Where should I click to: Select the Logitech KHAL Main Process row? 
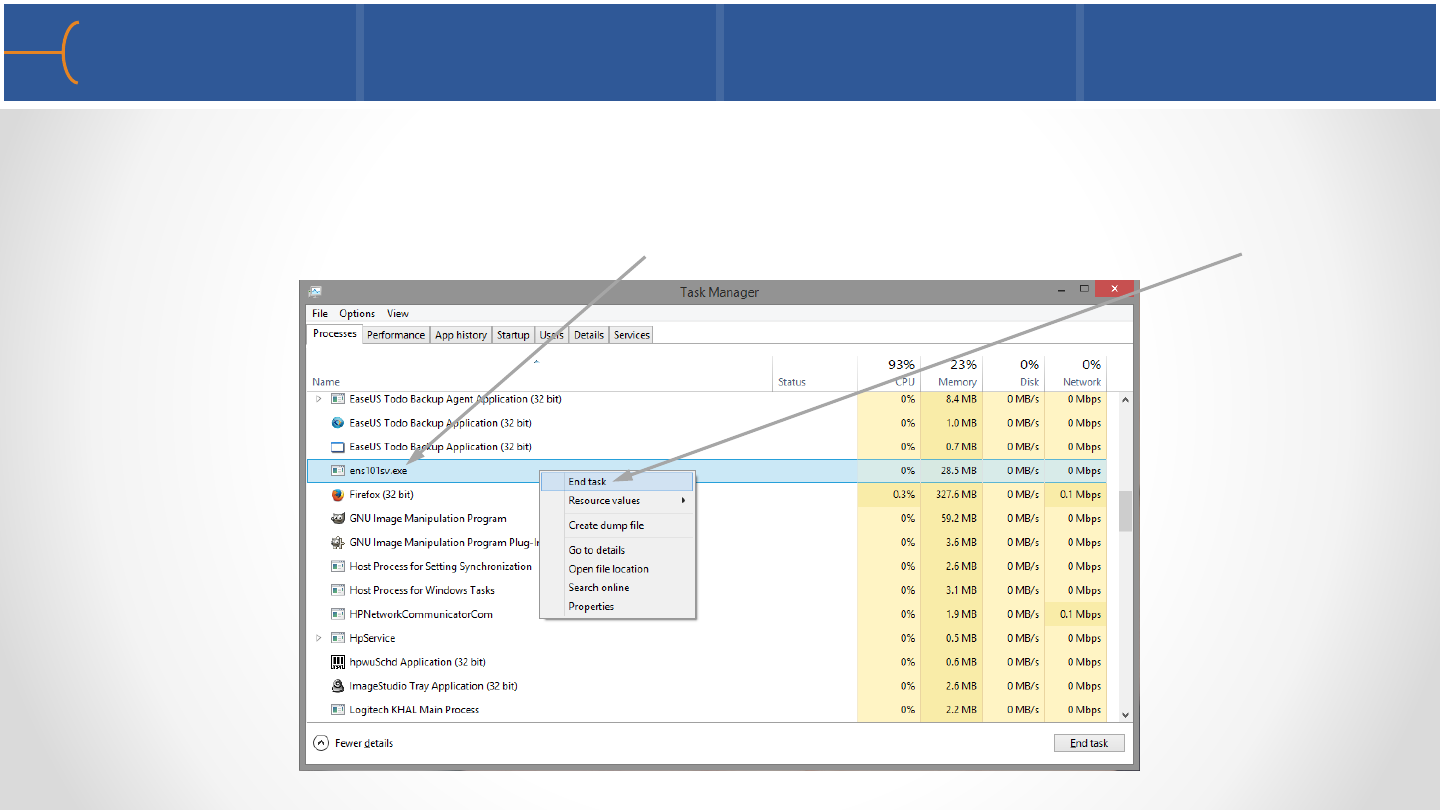[707, 710]
